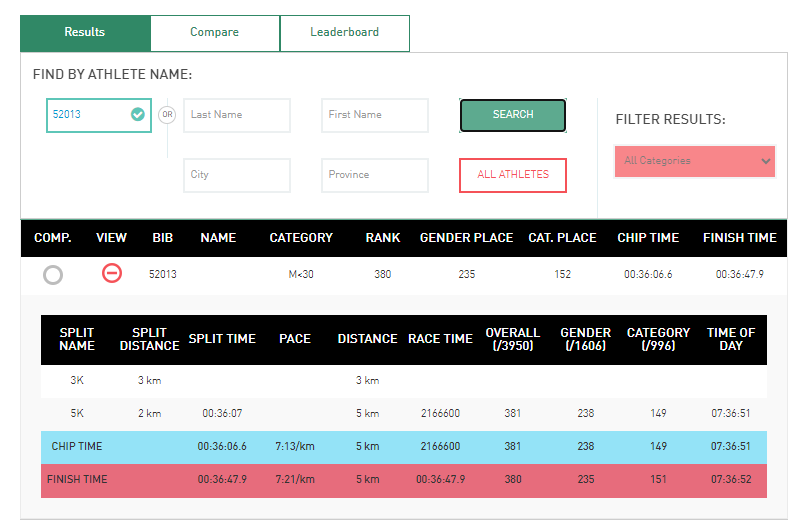This screenshot has width=788, height=532.
Task: Click the bib number field containing 52013
Action: click(x=88, y=115)
